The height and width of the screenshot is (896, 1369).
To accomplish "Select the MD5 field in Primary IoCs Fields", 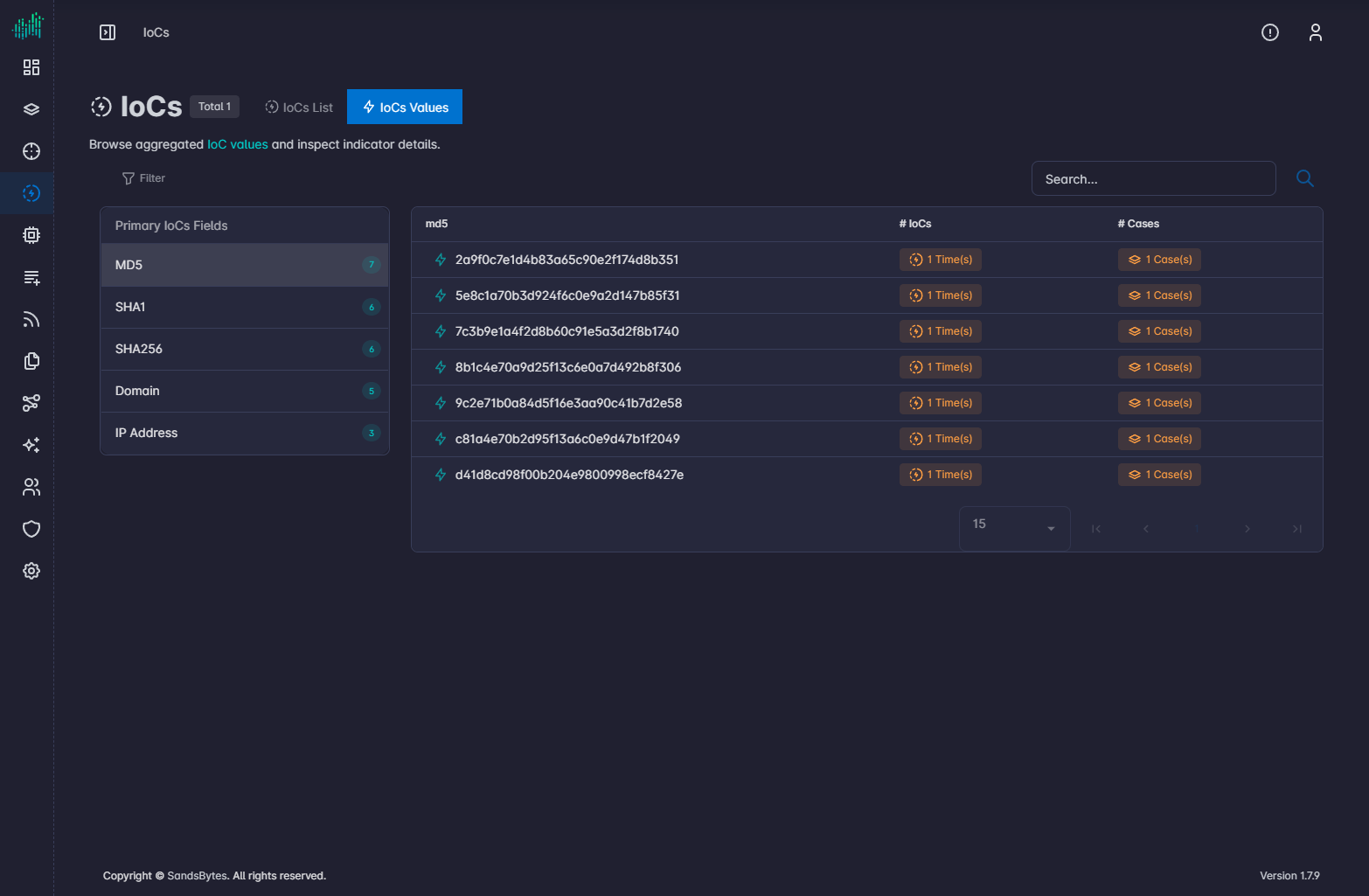I will tap(245, 265).
